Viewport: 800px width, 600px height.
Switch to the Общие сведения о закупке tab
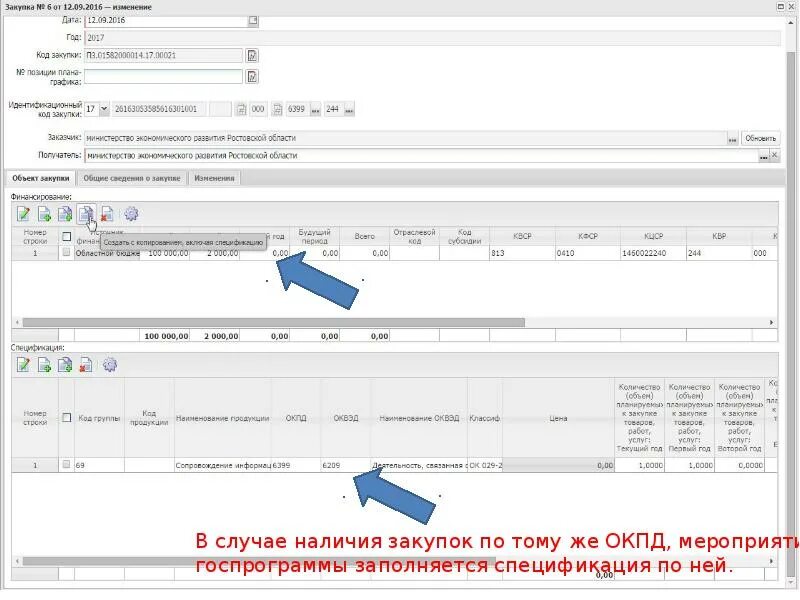132,178
